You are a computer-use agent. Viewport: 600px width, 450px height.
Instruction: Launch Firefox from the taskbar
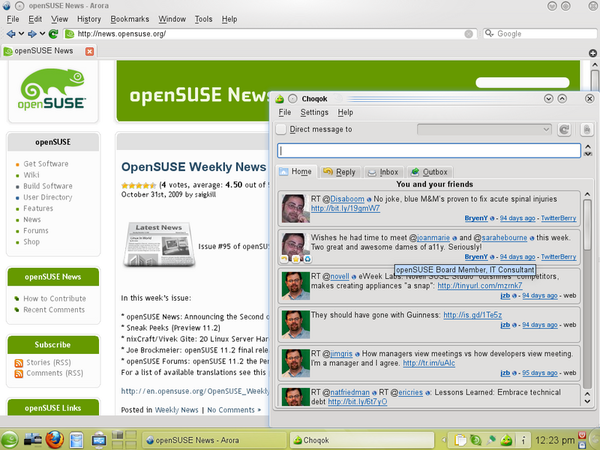54,439
